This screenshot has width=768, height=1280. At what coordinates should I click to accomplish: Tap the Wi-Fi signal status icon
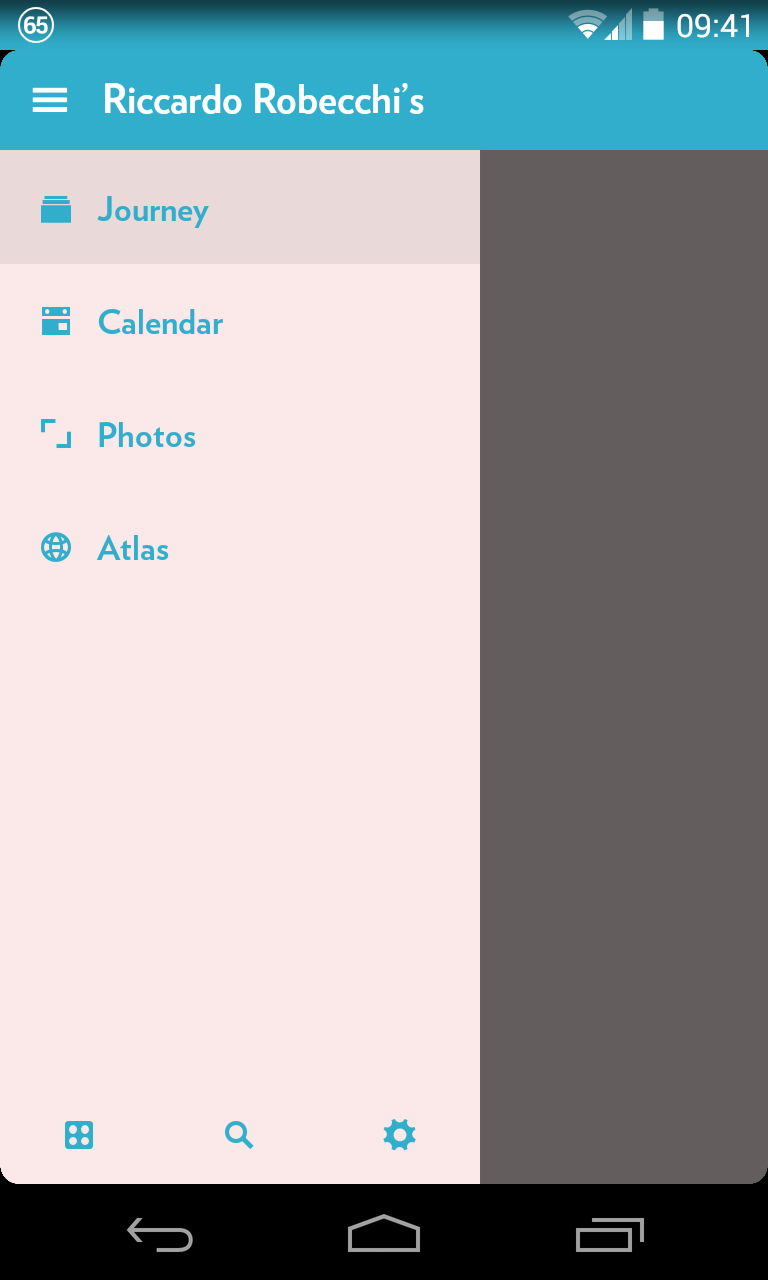(x=587, y=24)
